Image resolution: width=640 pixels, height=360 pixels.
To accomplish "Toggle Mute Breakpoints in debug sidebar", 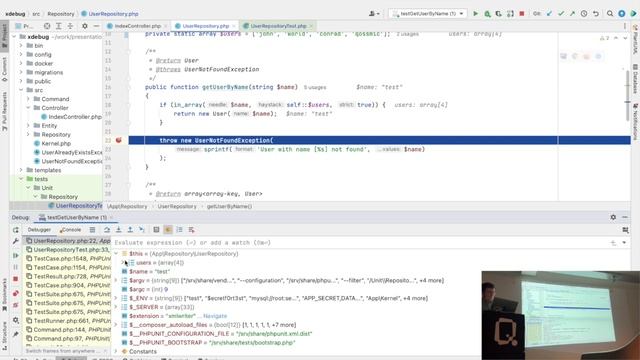I will (x=16, y=305).
